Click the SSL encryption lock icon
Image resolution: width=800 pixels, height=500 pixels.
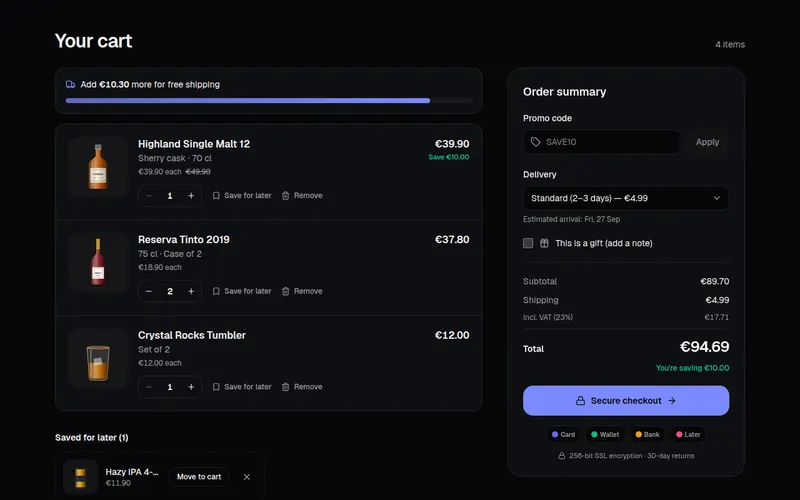[562, 456]
